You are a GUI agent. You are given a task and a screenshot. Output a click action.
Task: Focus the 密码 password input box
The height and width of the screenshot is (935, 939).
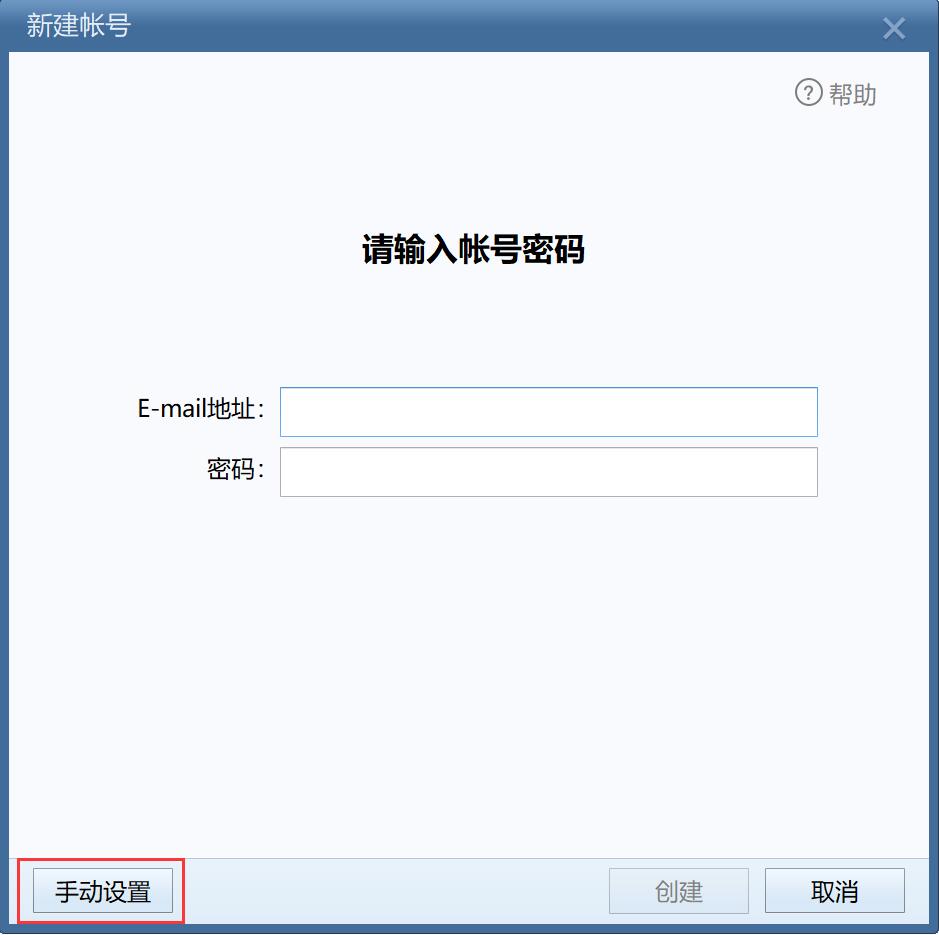click(549, 472)
